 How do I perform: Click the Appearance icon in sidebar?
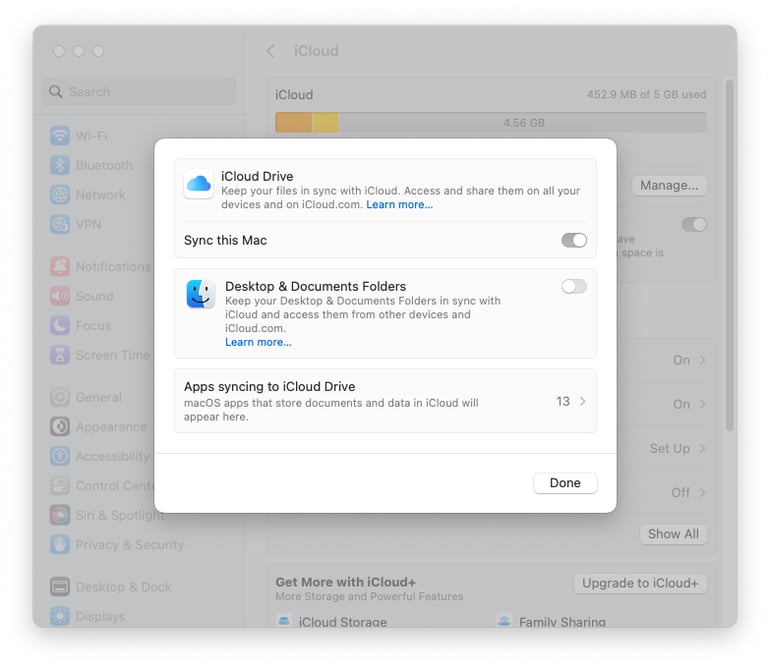click(x=60, y=426)
